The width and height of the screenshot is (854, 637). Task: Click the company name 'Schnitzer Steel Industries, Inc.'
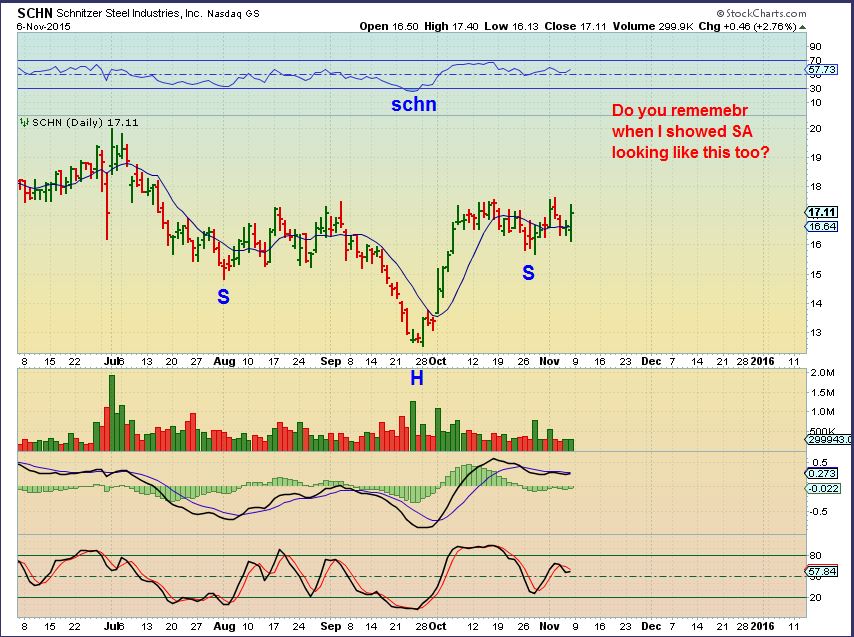coord(129,13)
